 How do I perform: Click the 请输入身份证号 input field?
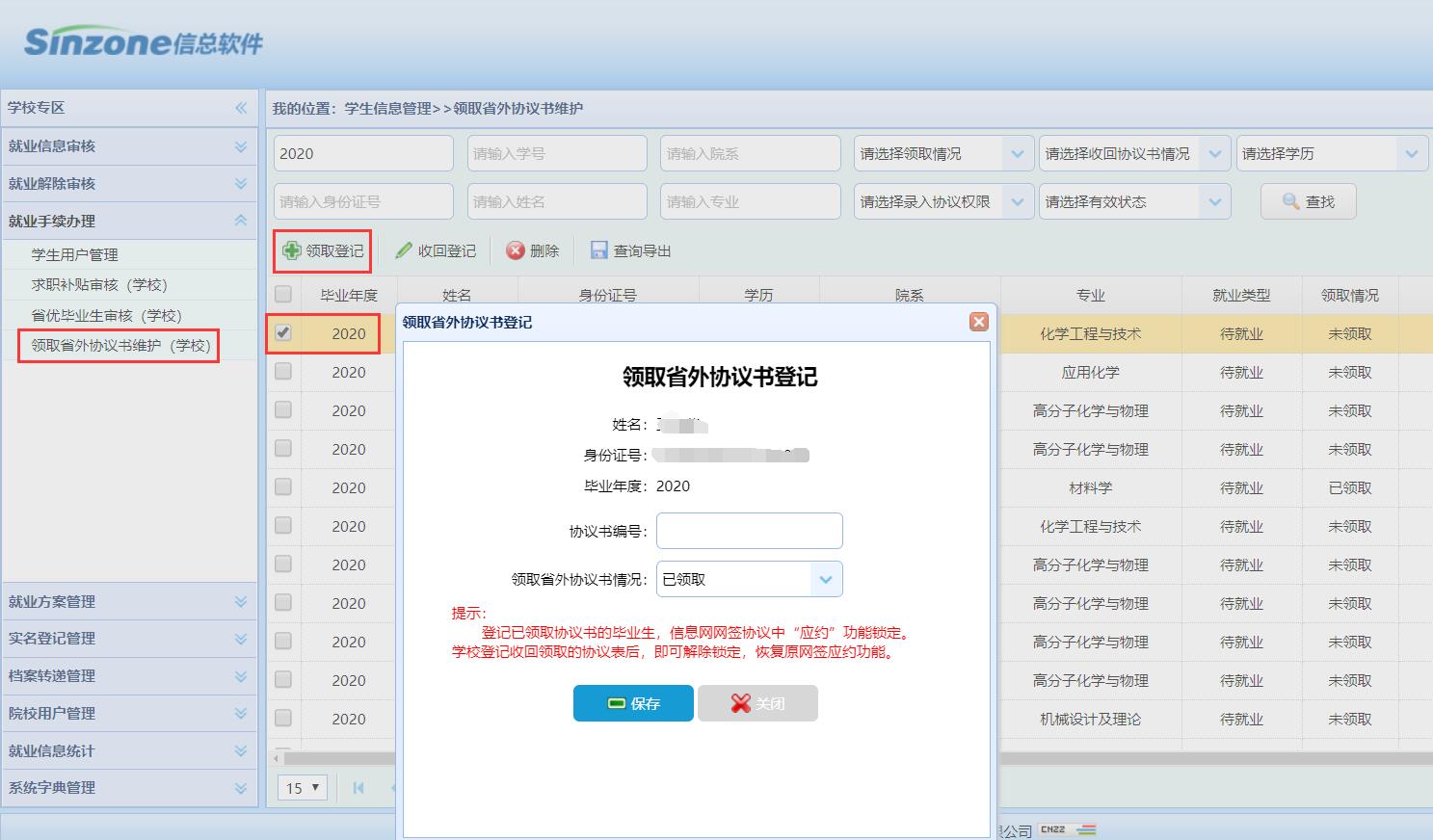click(363, 201)
